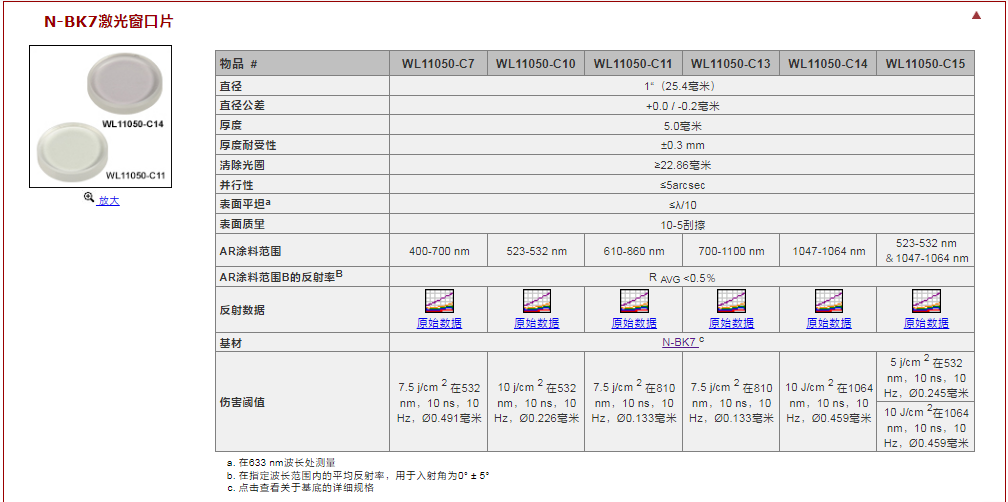Click the magnifier zoom icon below product image

pyautogui.click(x=89, y=199)
